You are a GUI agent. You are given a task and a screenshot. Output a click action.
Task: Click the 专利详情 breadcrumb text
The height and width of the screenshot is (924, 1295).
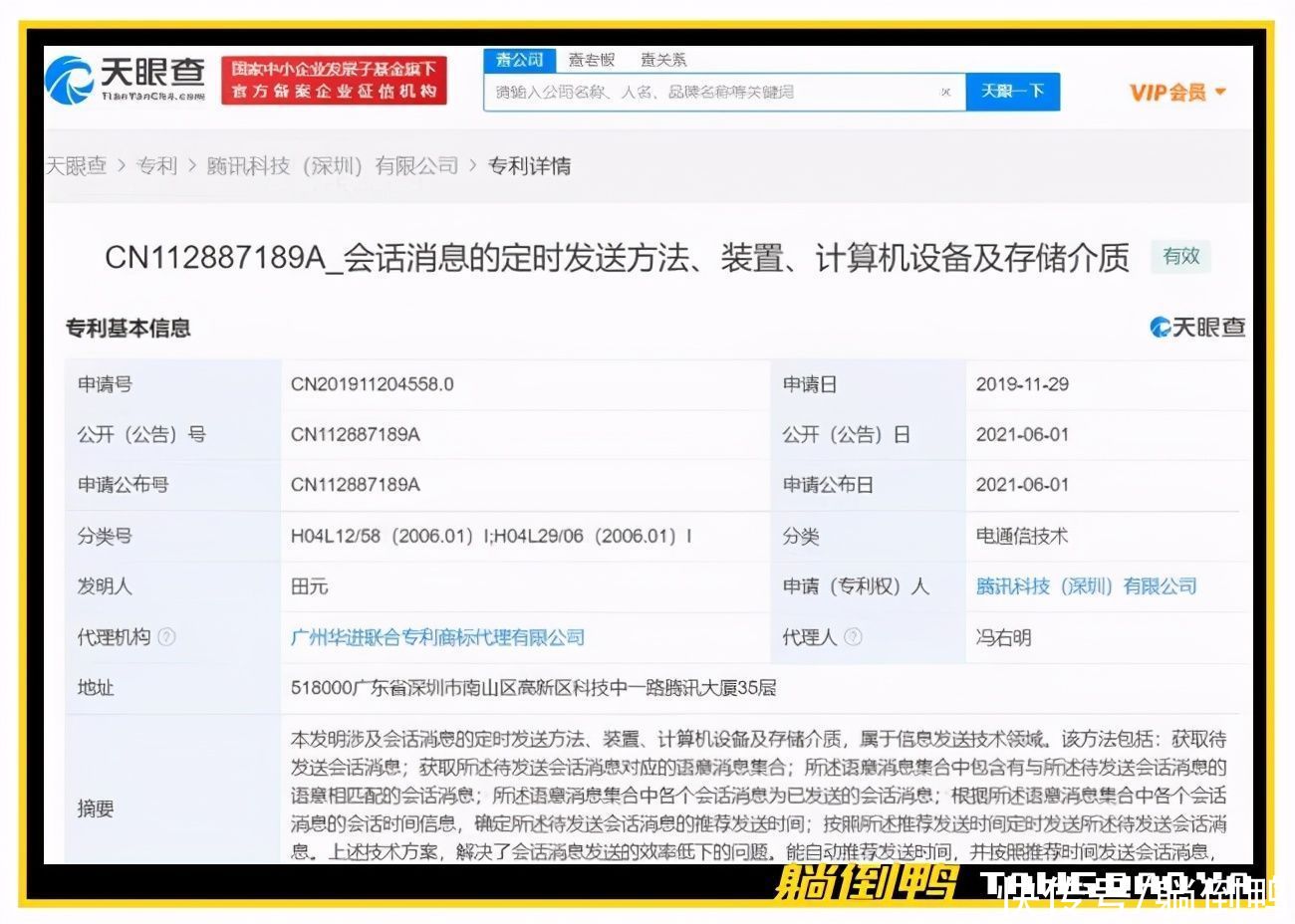coord(529,166)
